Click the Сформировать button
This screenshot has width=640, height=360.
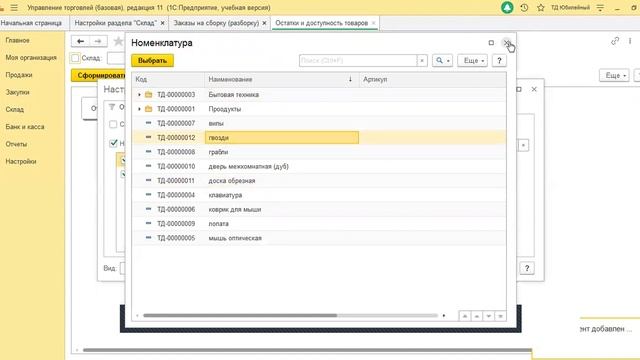click(98, 76)
